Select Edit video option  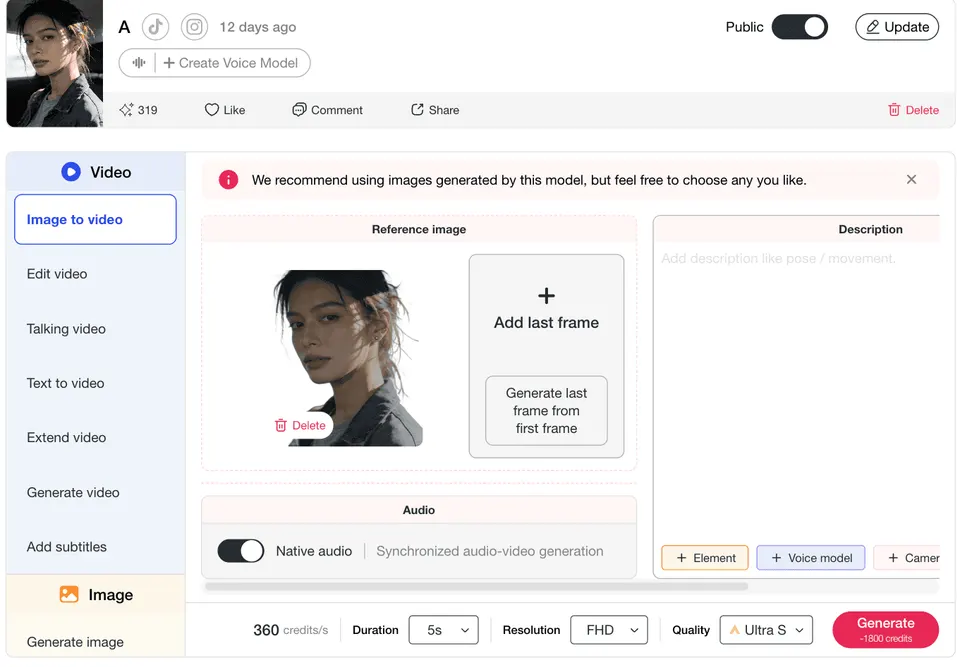pyautogui.click(x=57, y=274)
